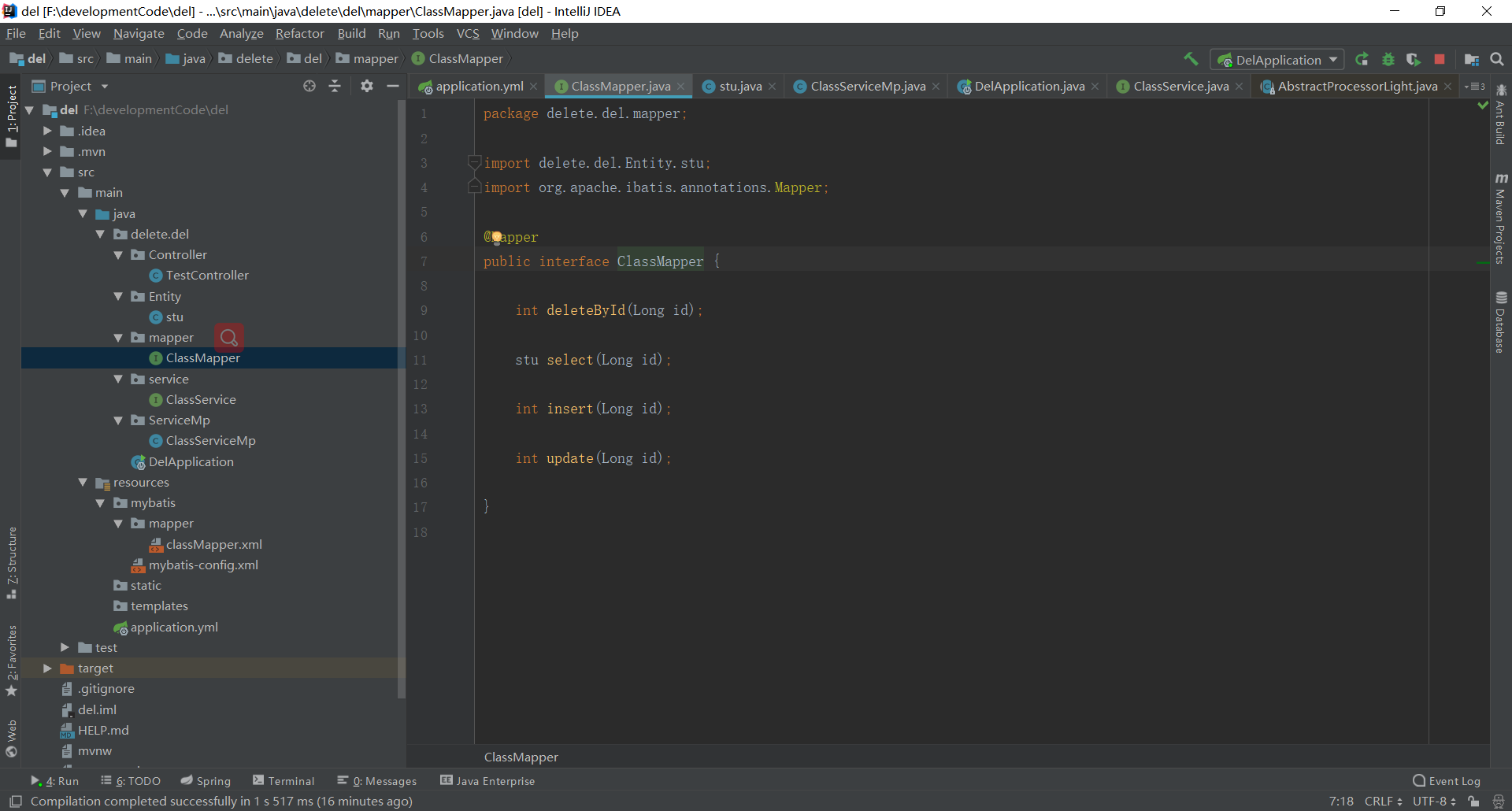Hide the Project tool window
Image resolution: width=1512 pixels, height=811 pixels.
coord(393,86)
